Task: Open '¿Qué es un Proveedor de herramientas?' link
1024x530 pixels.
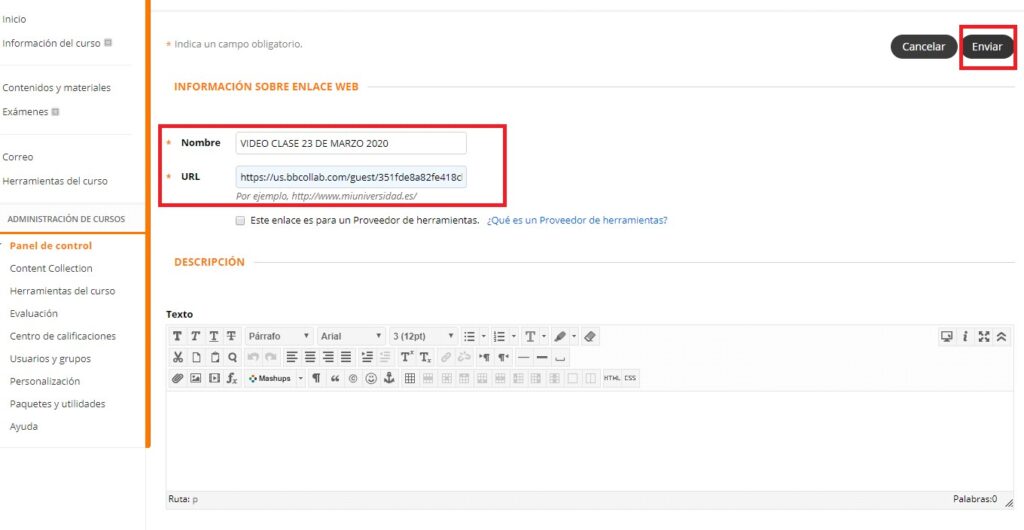Action: 577,220
